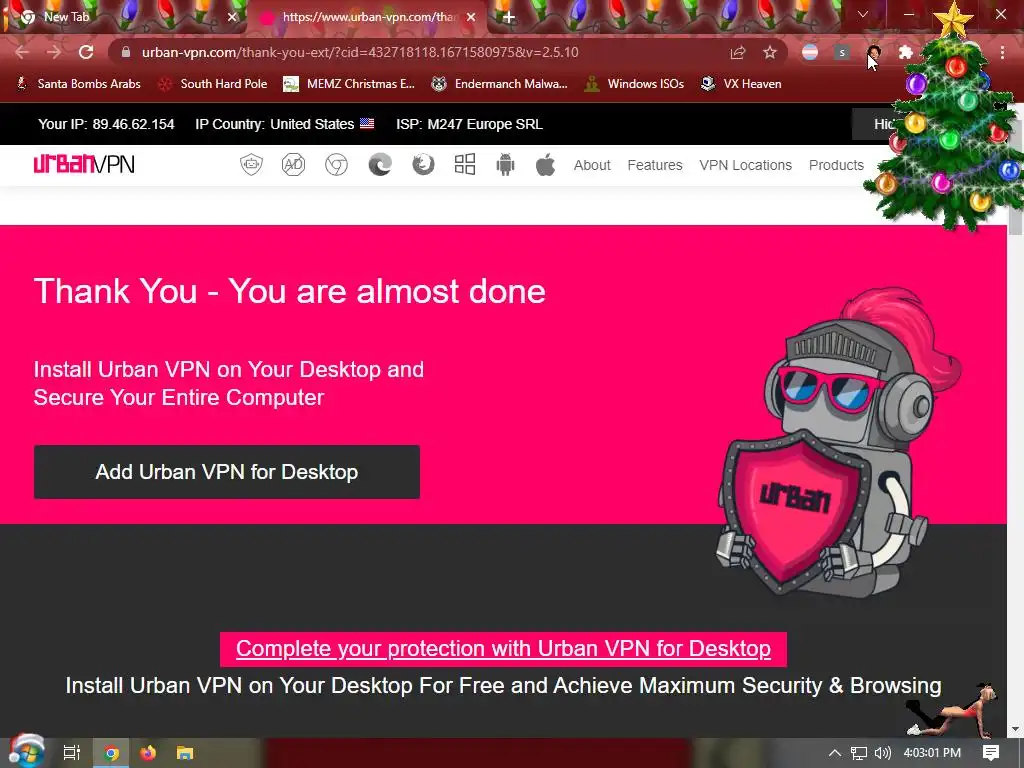Select the urban-vpn.com tab
The width and height of the screenshot is (1024, 768).
tap(367, 17)
